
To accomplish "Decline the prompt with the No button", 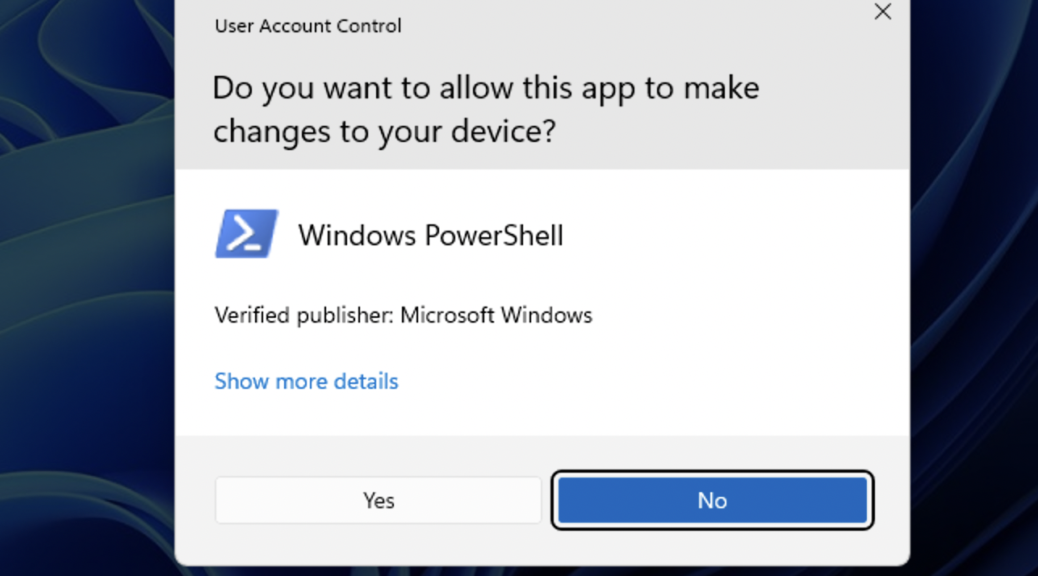I will coord(712,501).
